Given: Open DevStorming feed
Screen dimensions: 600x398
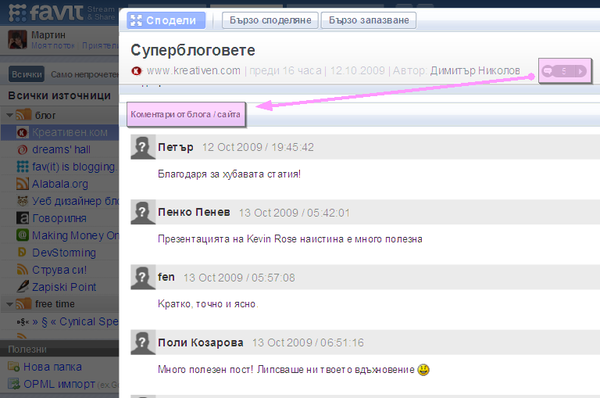Looking at the screenshot, I should click(x=64, y=253).
